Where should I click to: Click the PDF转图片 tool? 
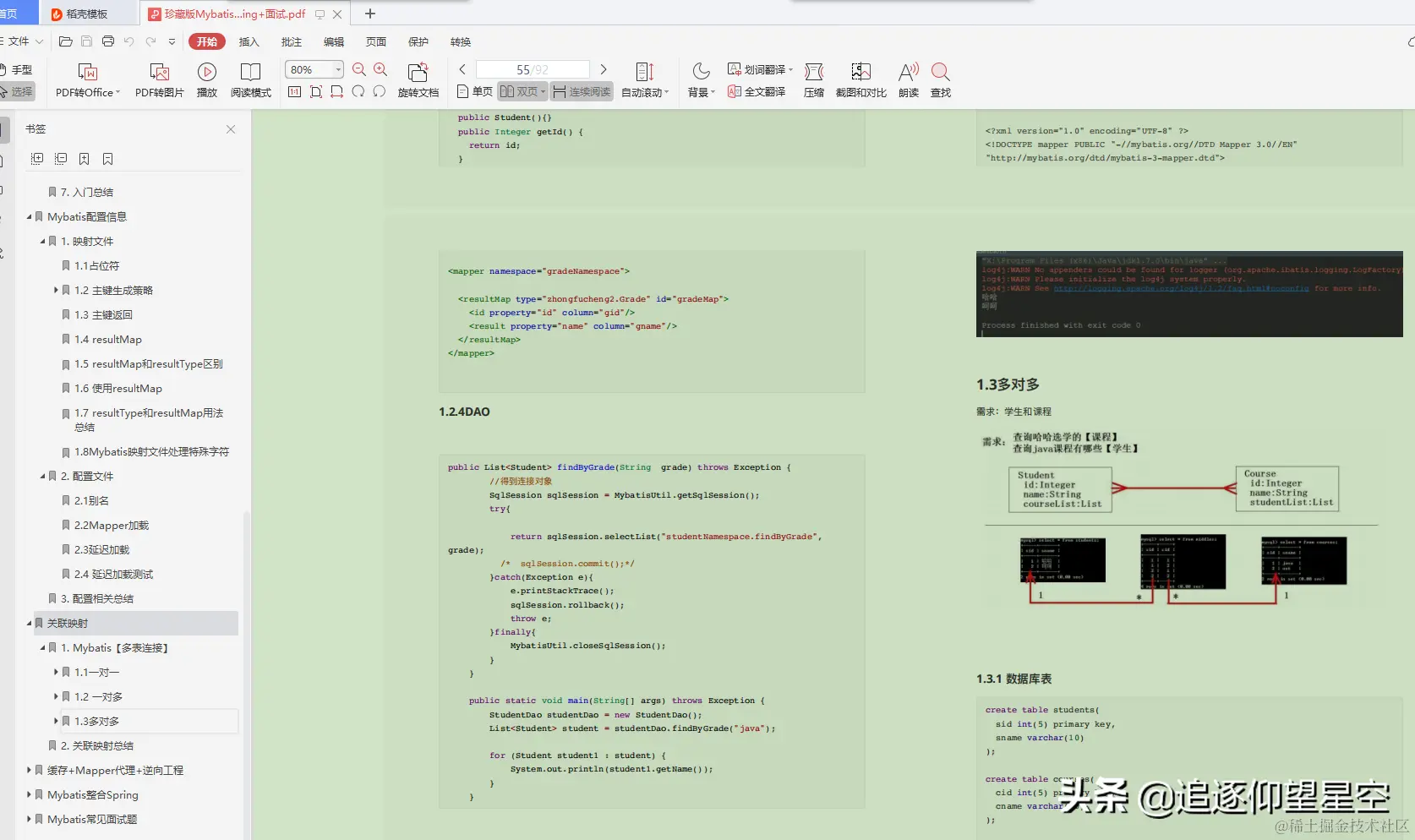tap(159, 80)
